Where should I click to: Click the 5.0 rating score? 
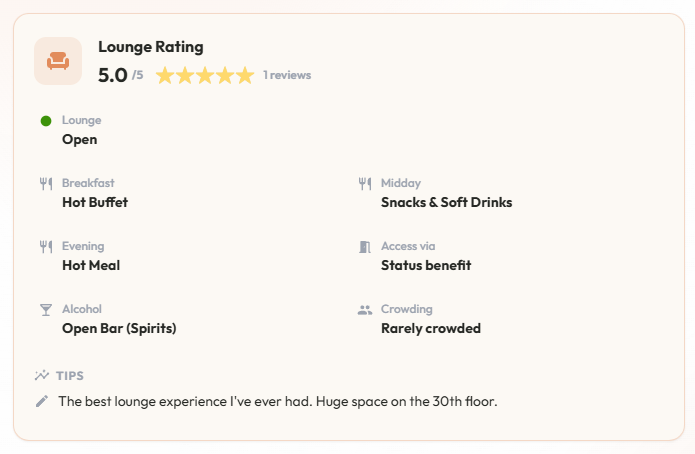[x=113, y=75]
